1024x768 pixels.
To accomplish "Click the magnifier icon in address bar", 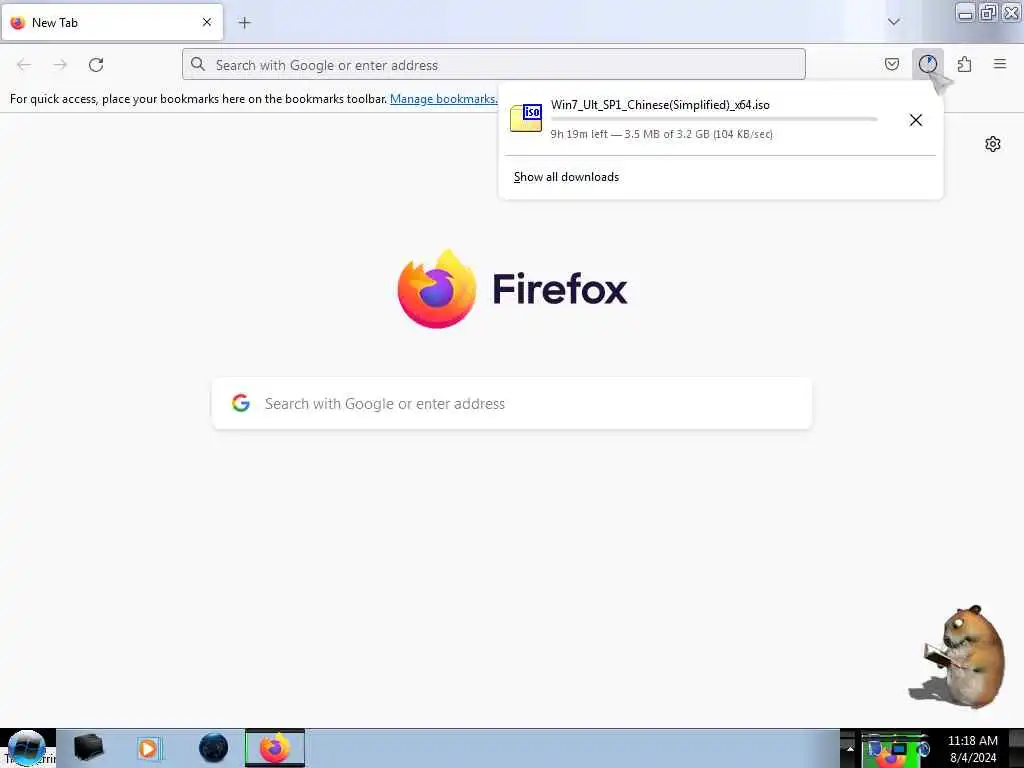I will coord(198,64).
